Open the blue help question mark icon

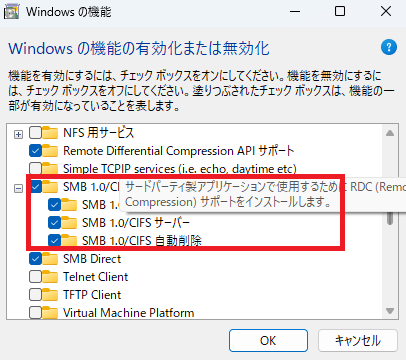click(389, 47)
